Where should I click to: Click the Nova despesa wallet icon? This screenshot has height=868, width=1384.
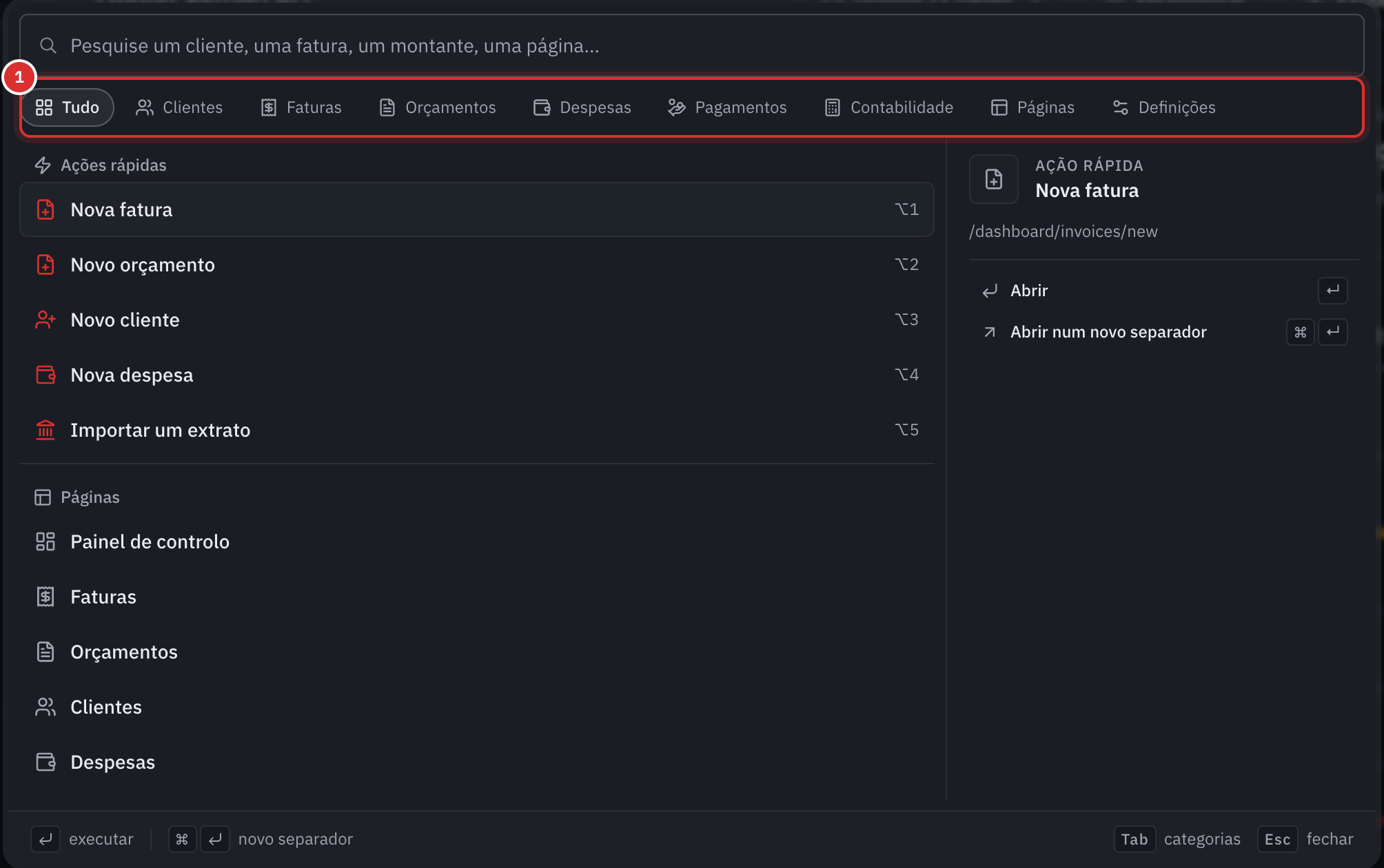(45, 375)
